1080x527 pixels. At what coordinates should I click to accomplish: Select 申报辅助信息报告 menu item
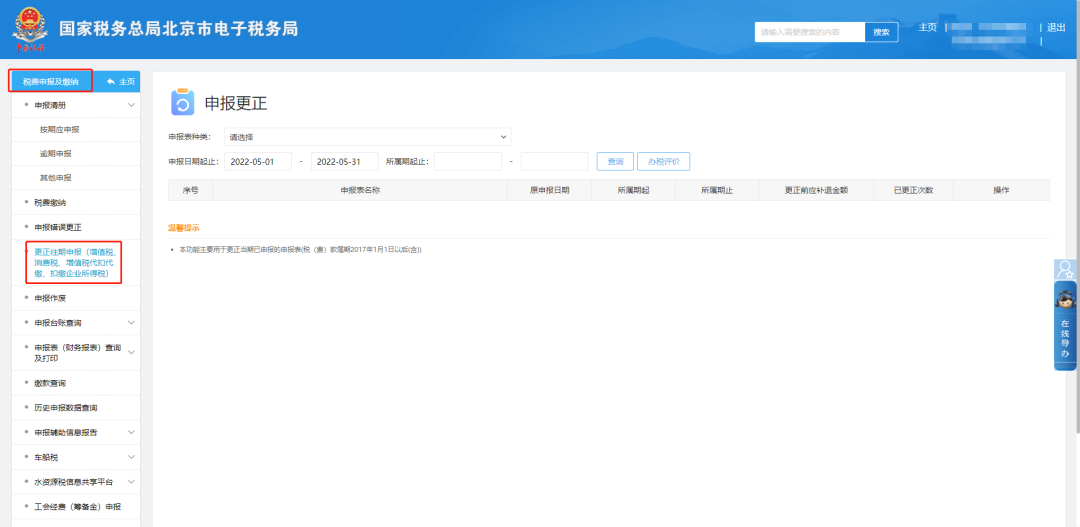pos(66,433)
